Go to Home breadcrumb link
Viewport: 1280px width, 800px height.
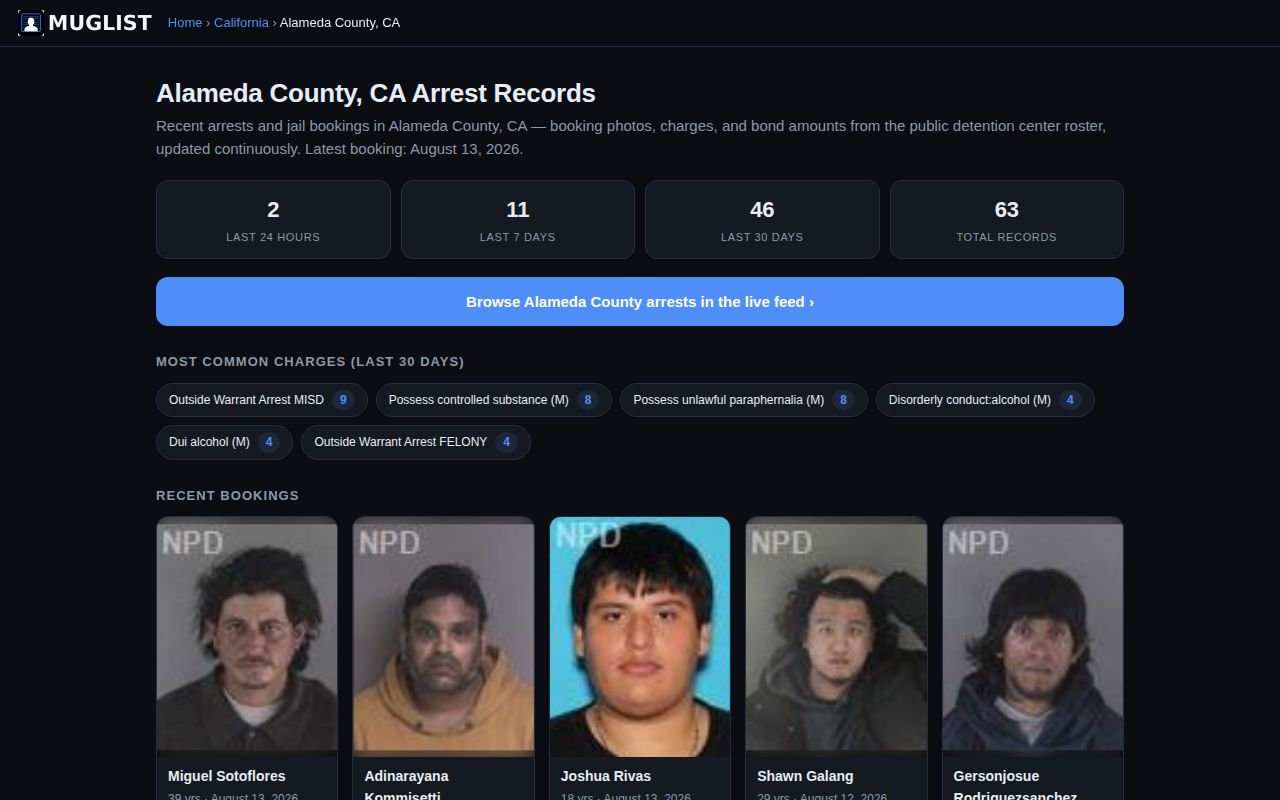pyautogui.click(x=185, y=22)
